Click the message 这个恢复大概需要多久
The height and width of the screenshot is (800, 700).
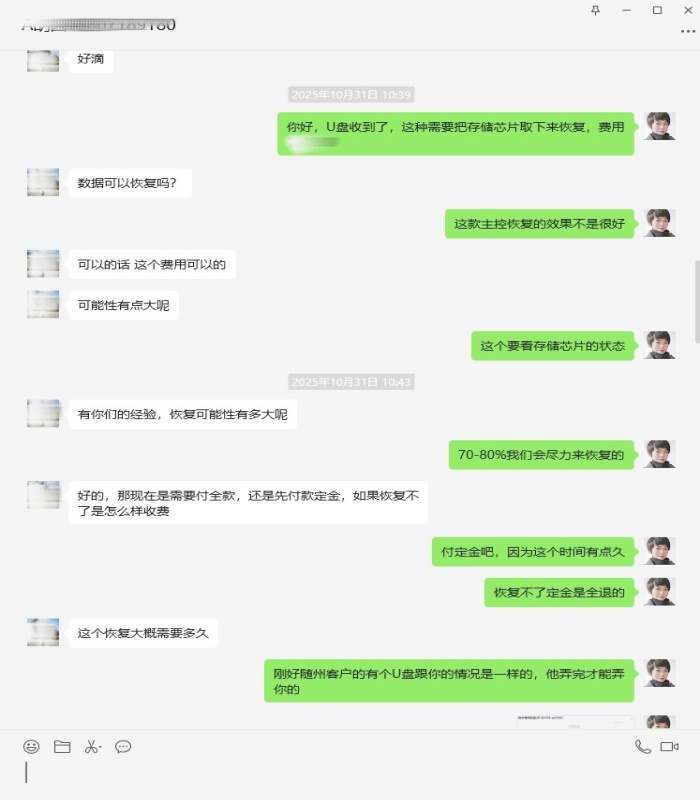coord(143,633)
